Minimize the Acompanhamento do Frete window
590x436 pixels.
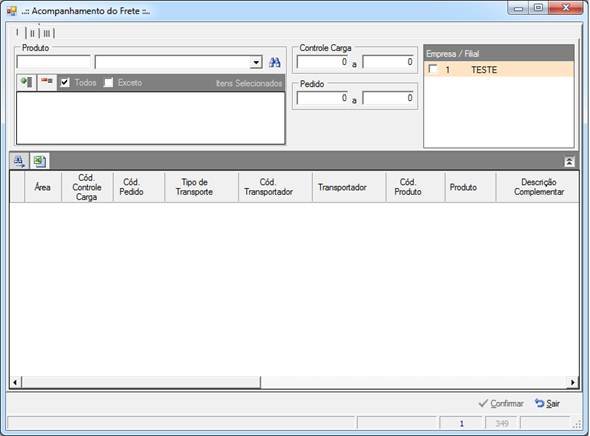pyautogui.click(x=519, y=8)
